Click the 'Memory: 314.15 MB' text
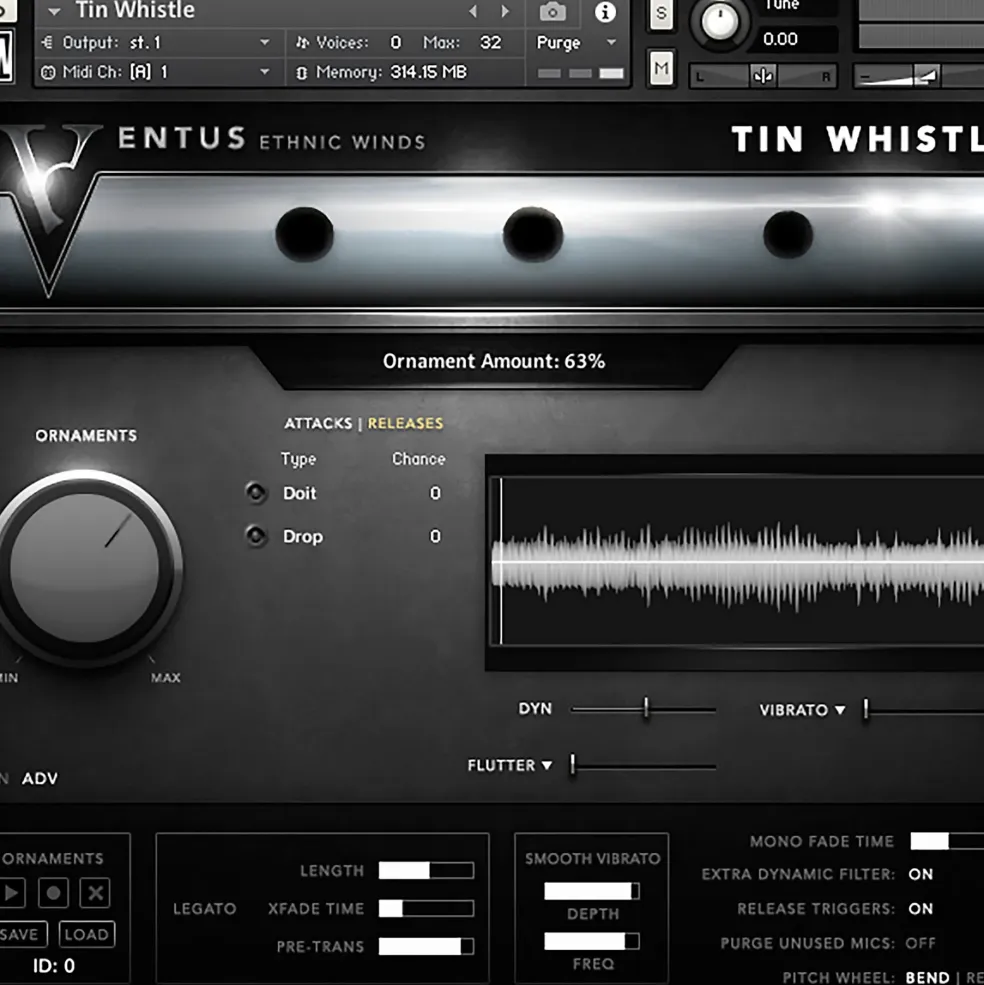 [x=391, y=72]
